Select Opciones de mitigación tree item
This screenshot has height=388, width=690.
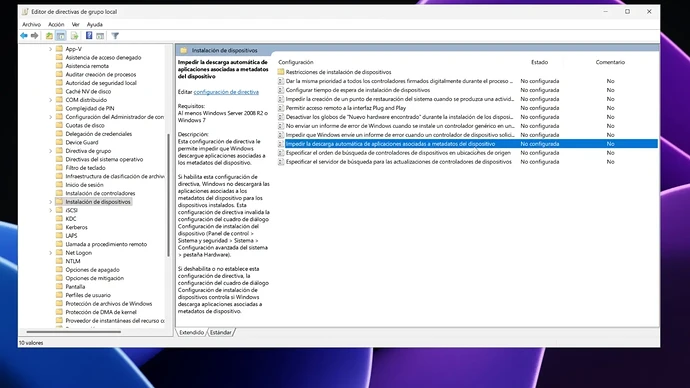pyautogui.click(x=95, y=278)
